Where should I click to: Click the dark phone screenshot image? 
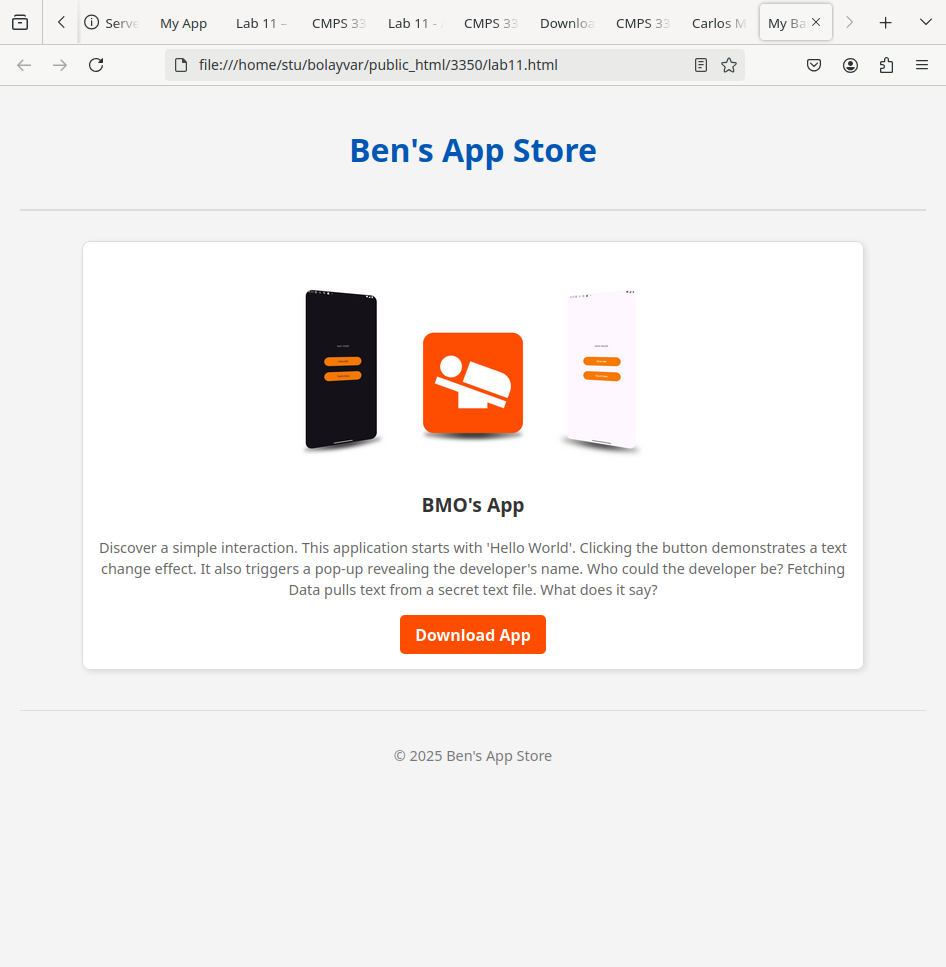tap(341, 370)
